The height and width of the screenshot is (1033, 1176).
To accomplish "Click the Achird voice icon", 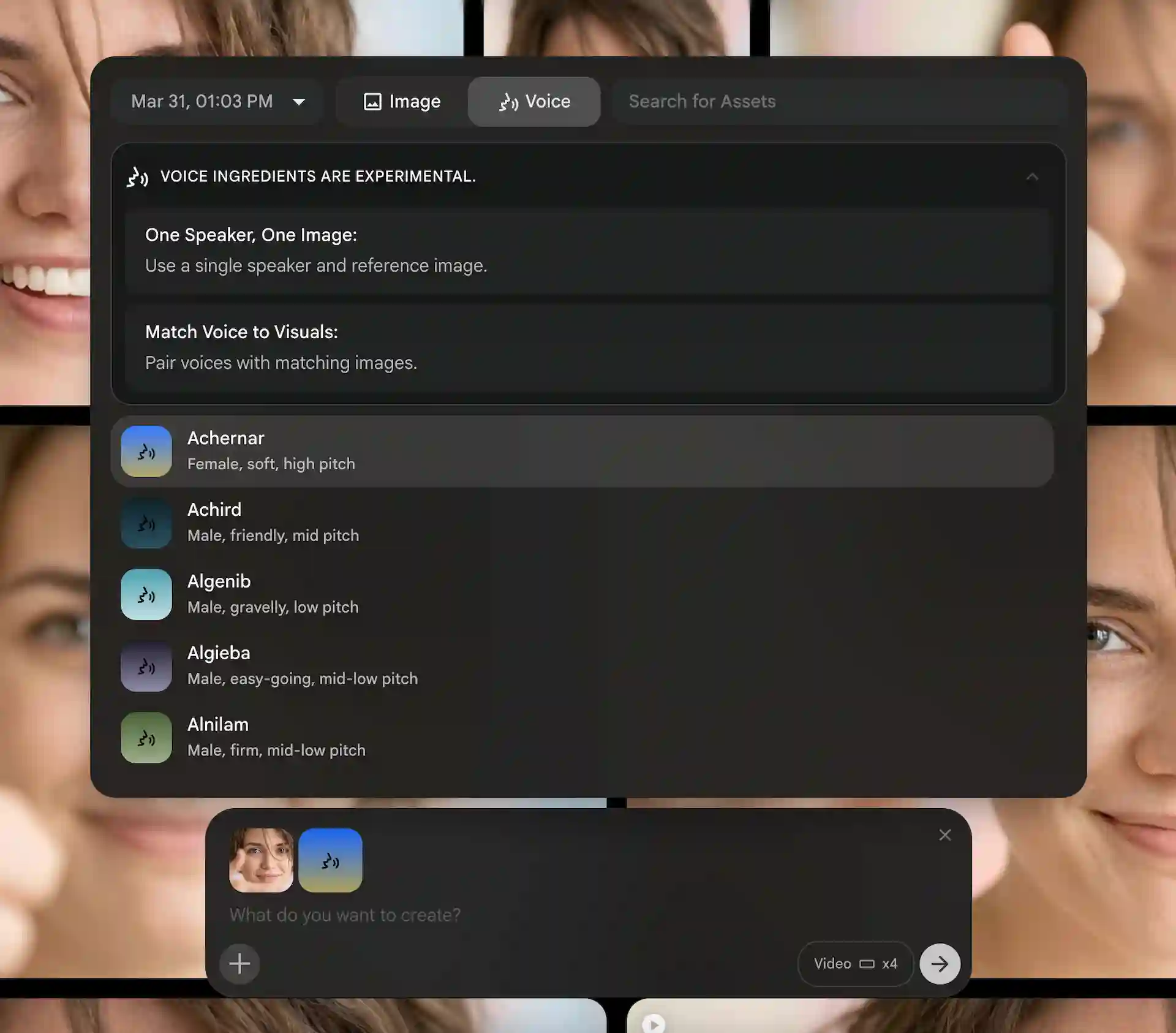I will click(146, 523).
